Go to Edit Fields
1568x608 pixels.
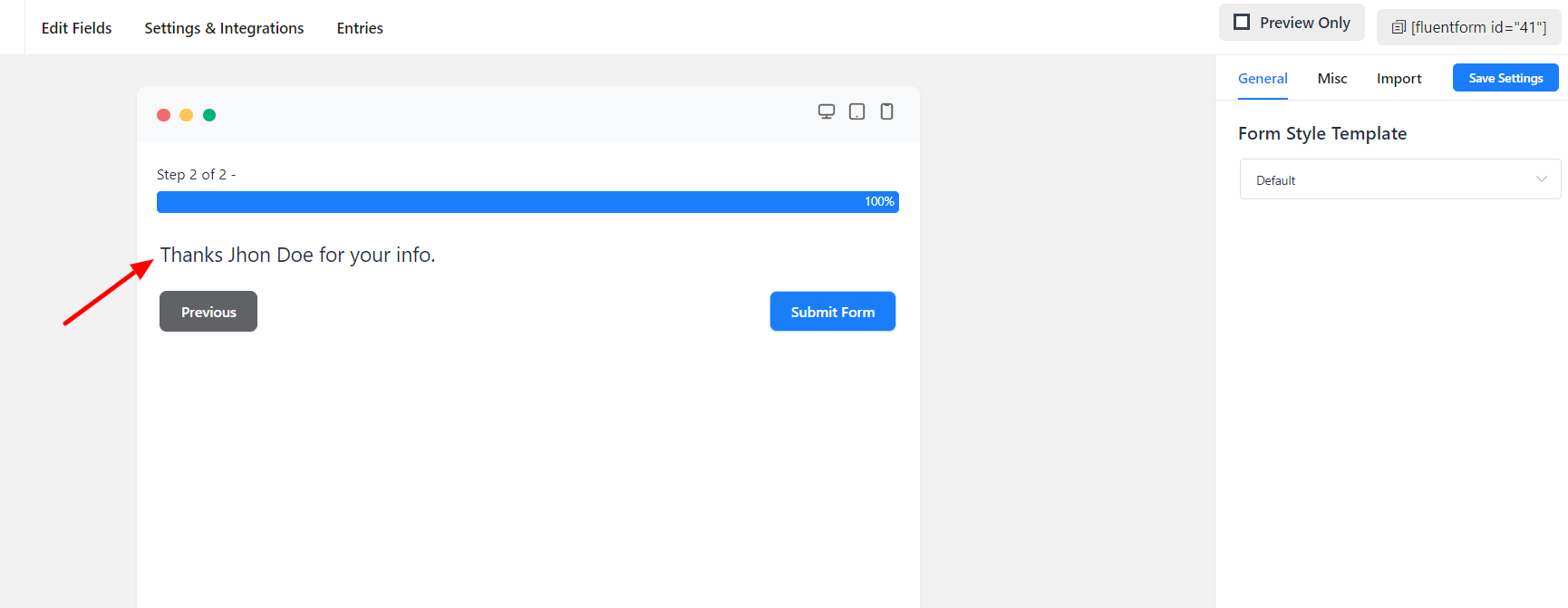click(77, 28)
